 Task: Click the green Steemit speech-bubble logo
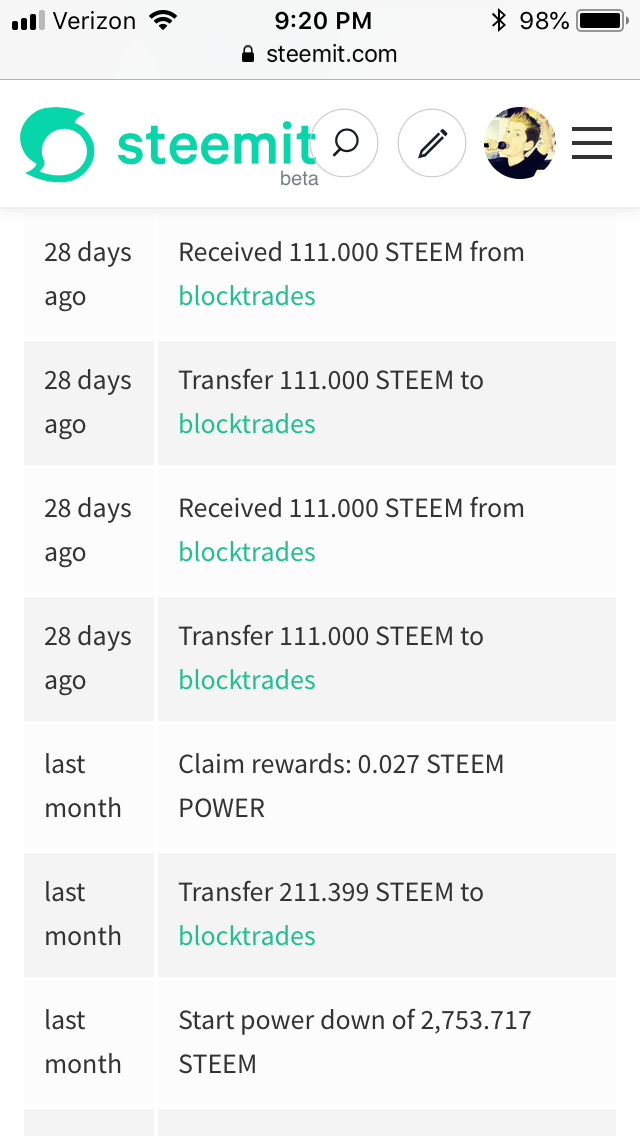(57, 145)
